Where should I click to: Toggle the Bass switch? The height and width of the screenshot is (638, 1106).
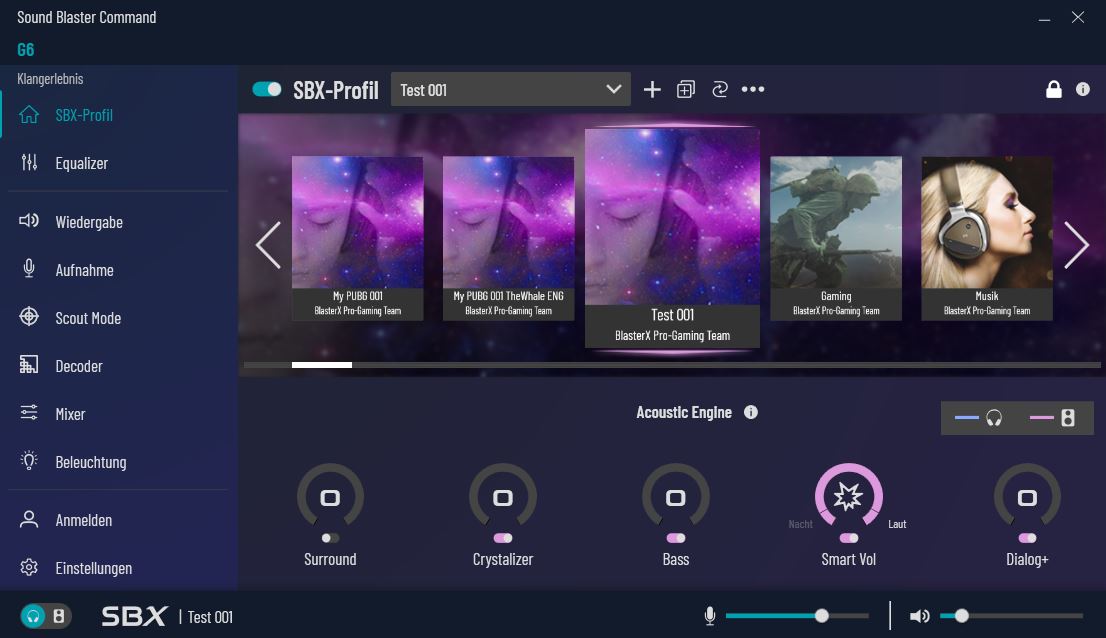click(x=676, y=539)
